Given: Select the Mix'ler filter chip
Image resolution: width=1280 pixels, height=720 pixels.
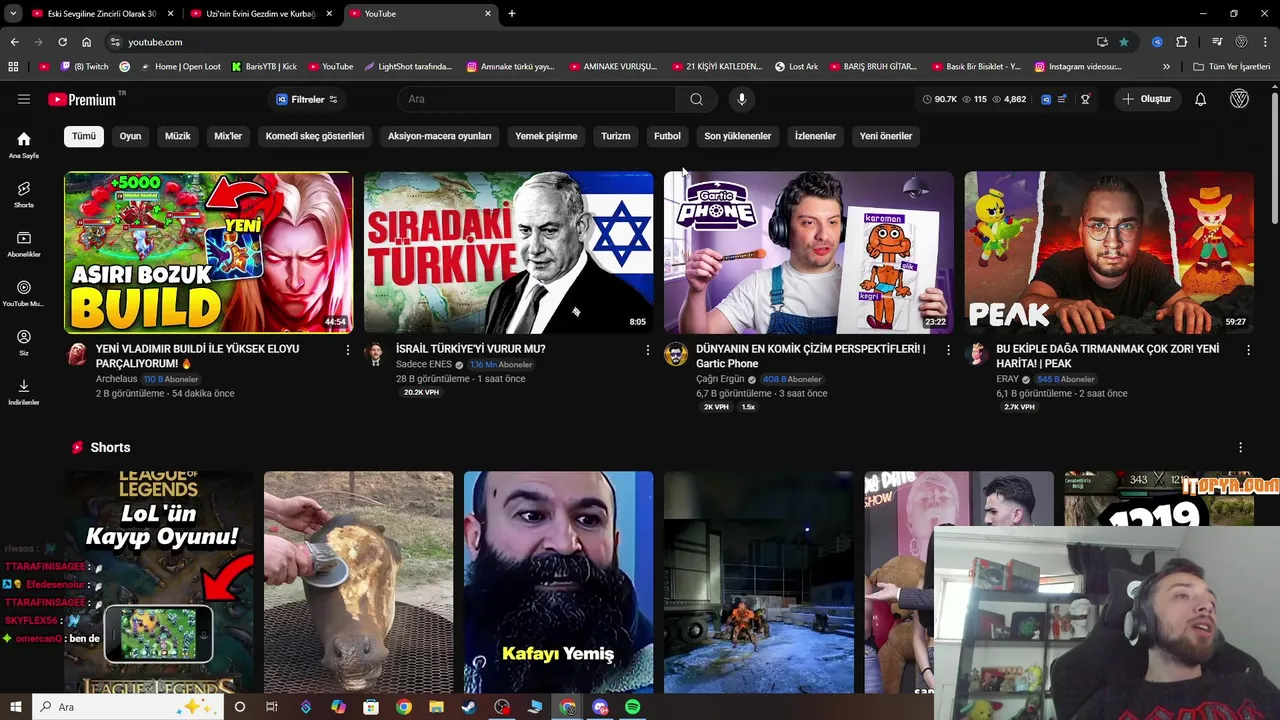Looking at the screenshot, I should (x=228, y=136).
